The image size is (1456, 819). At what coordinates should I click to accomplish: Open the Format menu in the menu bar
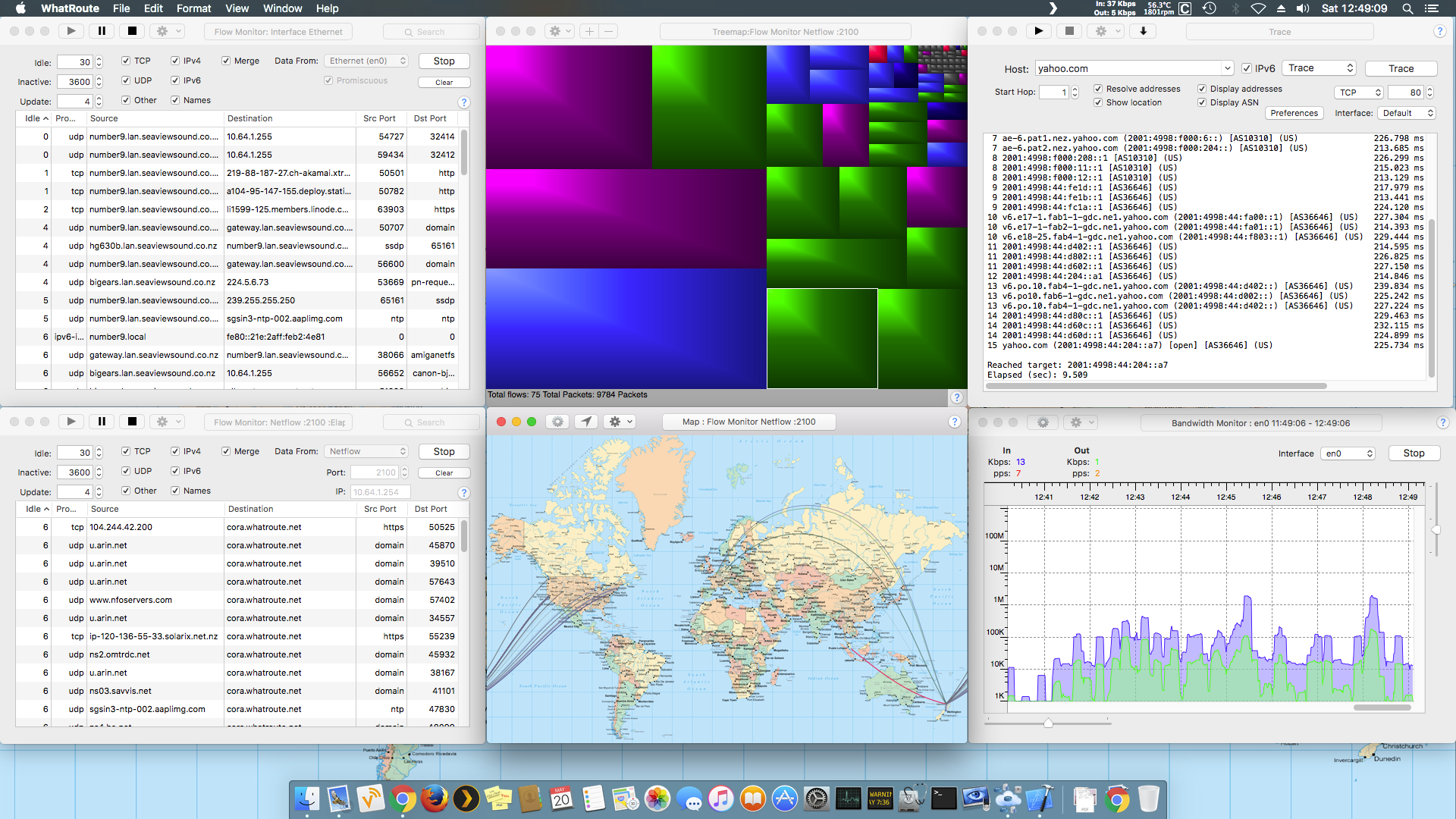[x=194, y=10]
